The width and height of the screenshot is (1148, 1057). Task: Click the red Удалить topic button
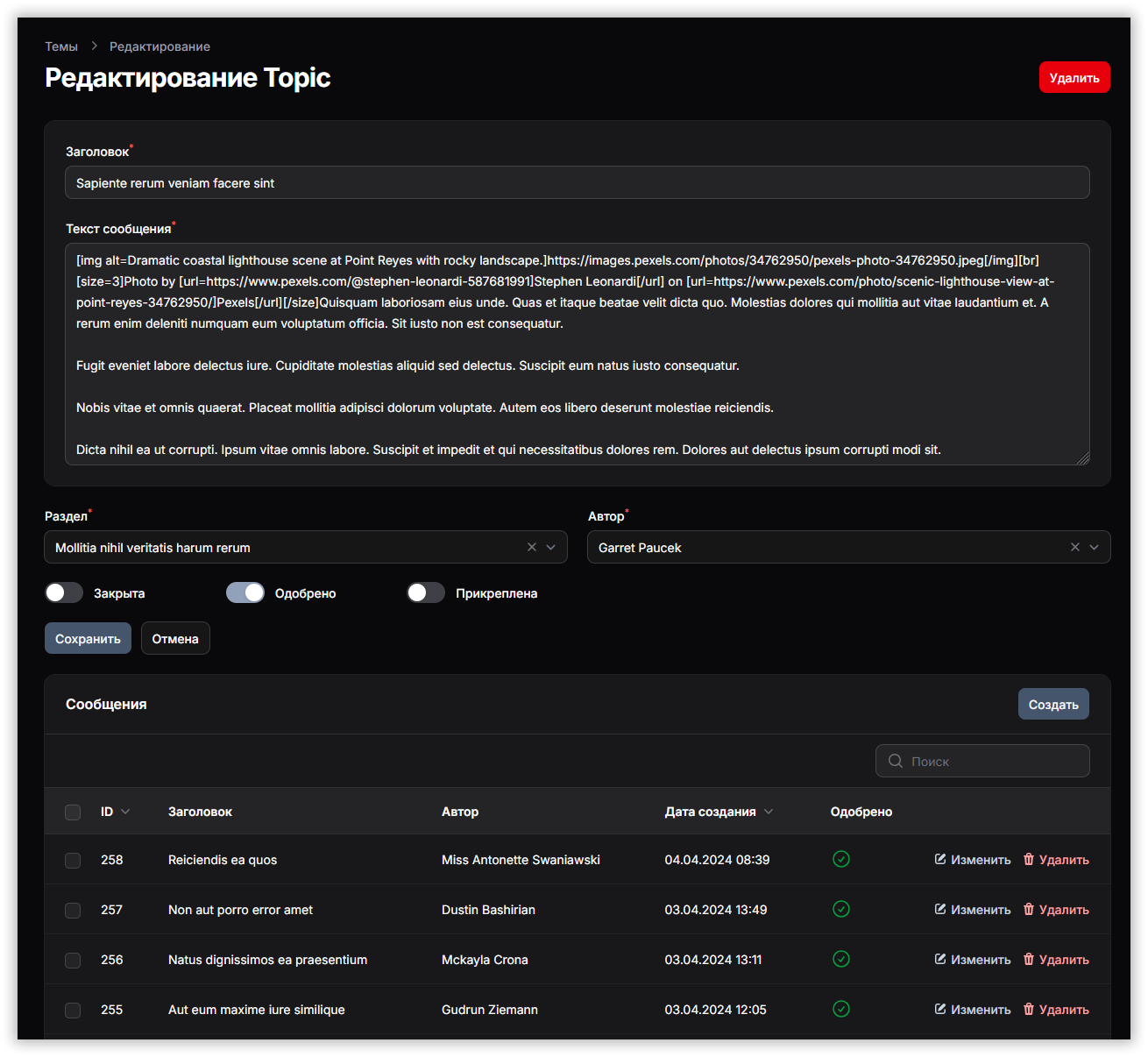(x=1074, y=77)
